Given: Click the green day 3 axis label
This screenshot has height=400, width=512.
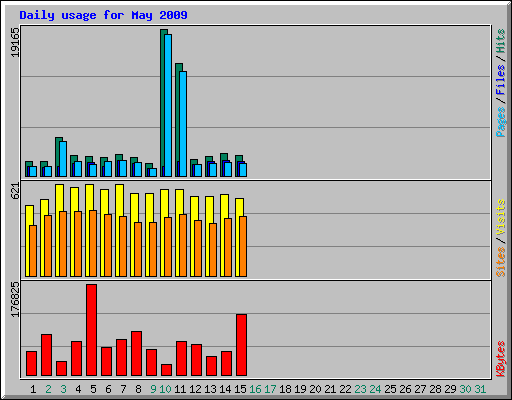Looking at the screenshot, I should tap(63, 389).
